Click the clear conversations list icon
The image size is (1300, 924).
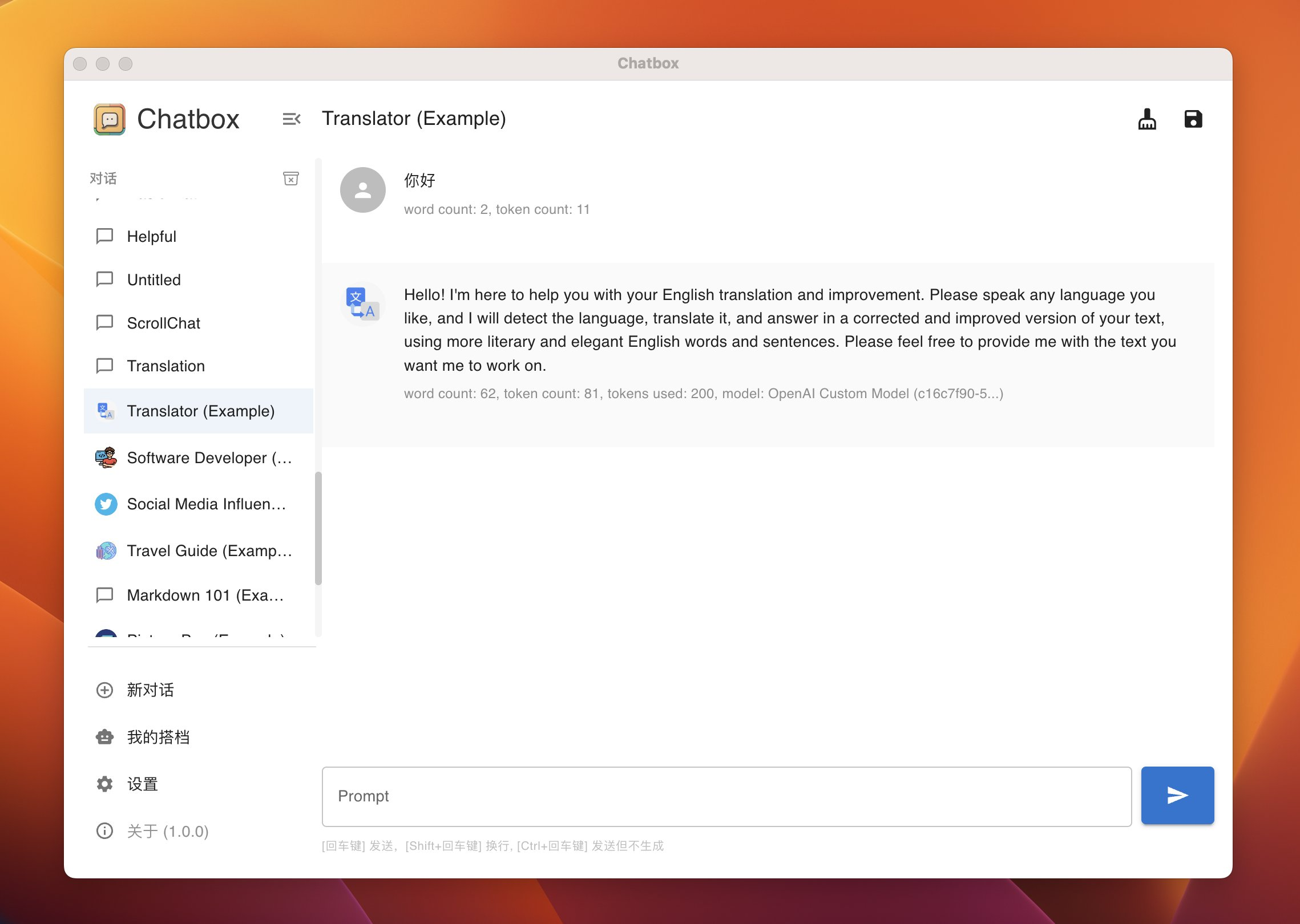click(291, 179)
